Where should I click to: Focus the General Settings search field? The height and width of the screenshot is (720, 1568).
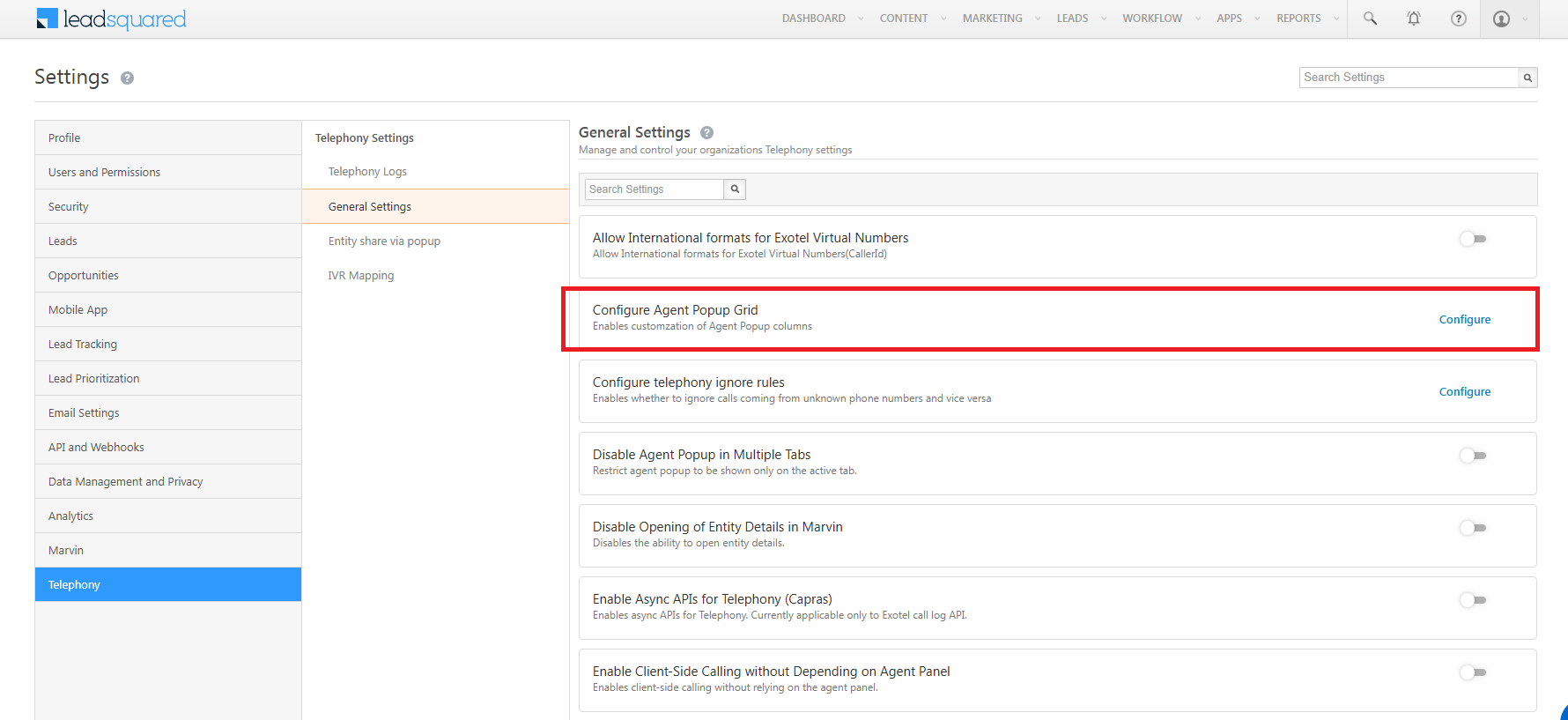[x=654, y=189]
